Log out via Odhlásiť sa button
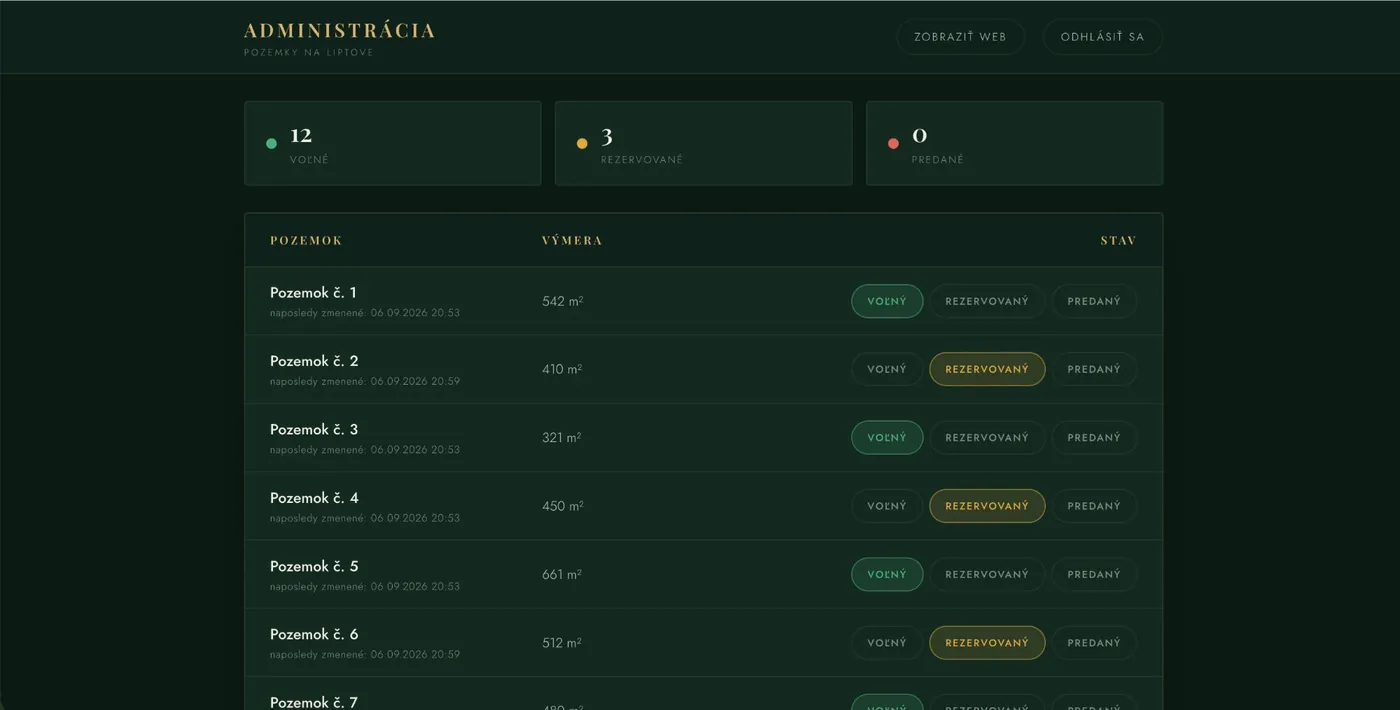This screenshot has height=710, width=1400. point(1102,37)
